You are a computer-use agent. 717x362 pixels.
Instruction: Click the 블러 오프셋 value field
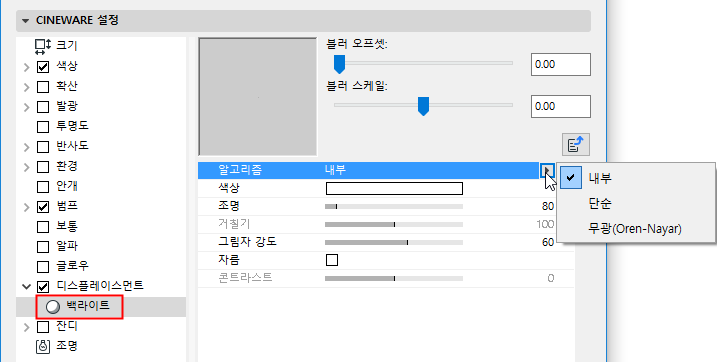(x=561, y=64)
